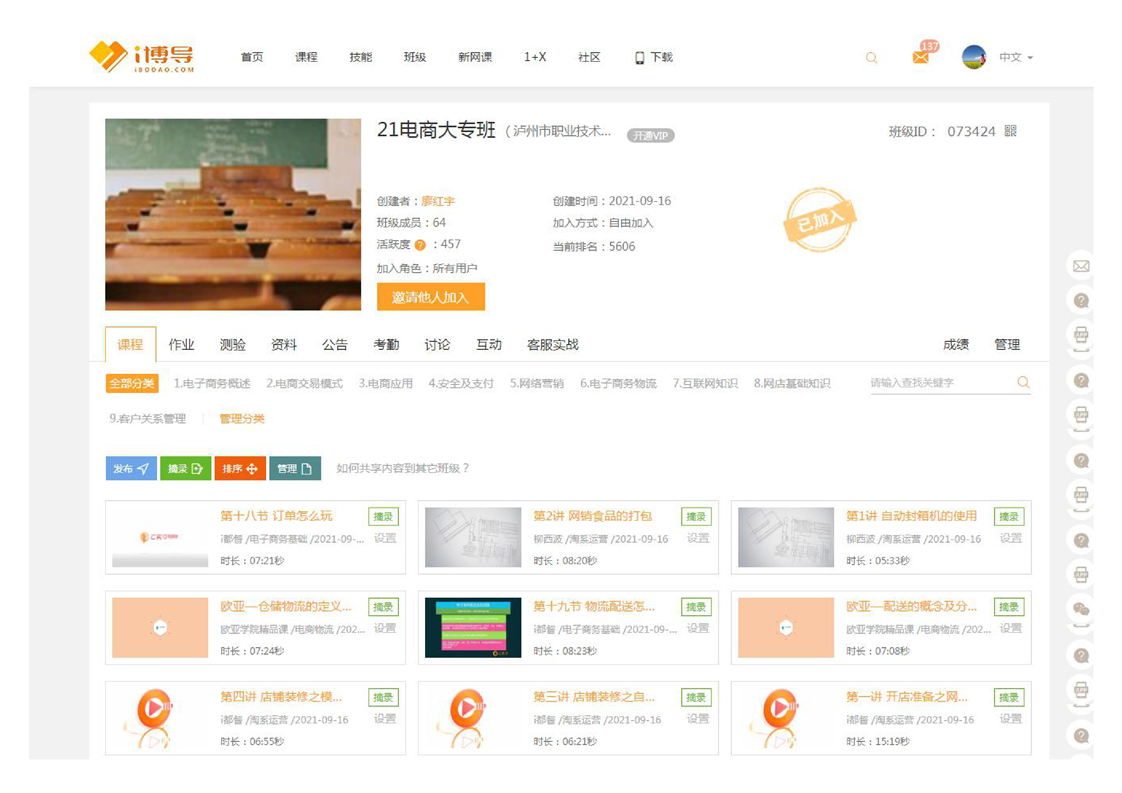This screenshot has width=1122, height=793.
Task: Open the 中文 language dropdown
Action: (1016, 58)
